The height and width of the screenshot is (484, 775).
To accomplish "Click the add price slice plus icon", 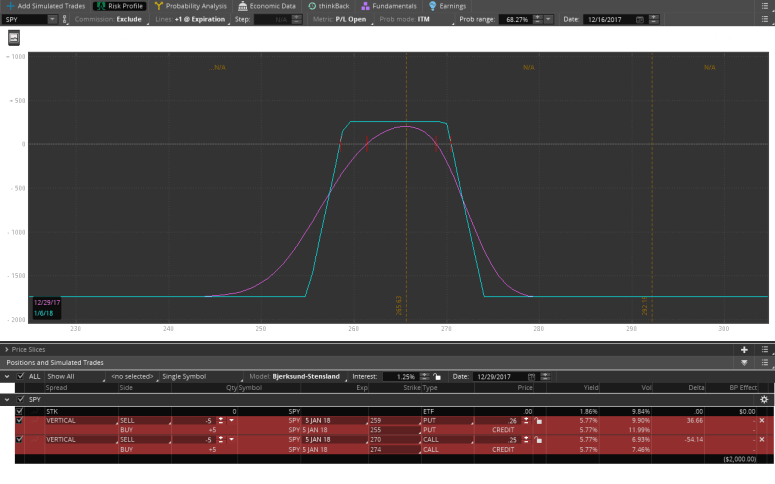I will coord(743,350).
